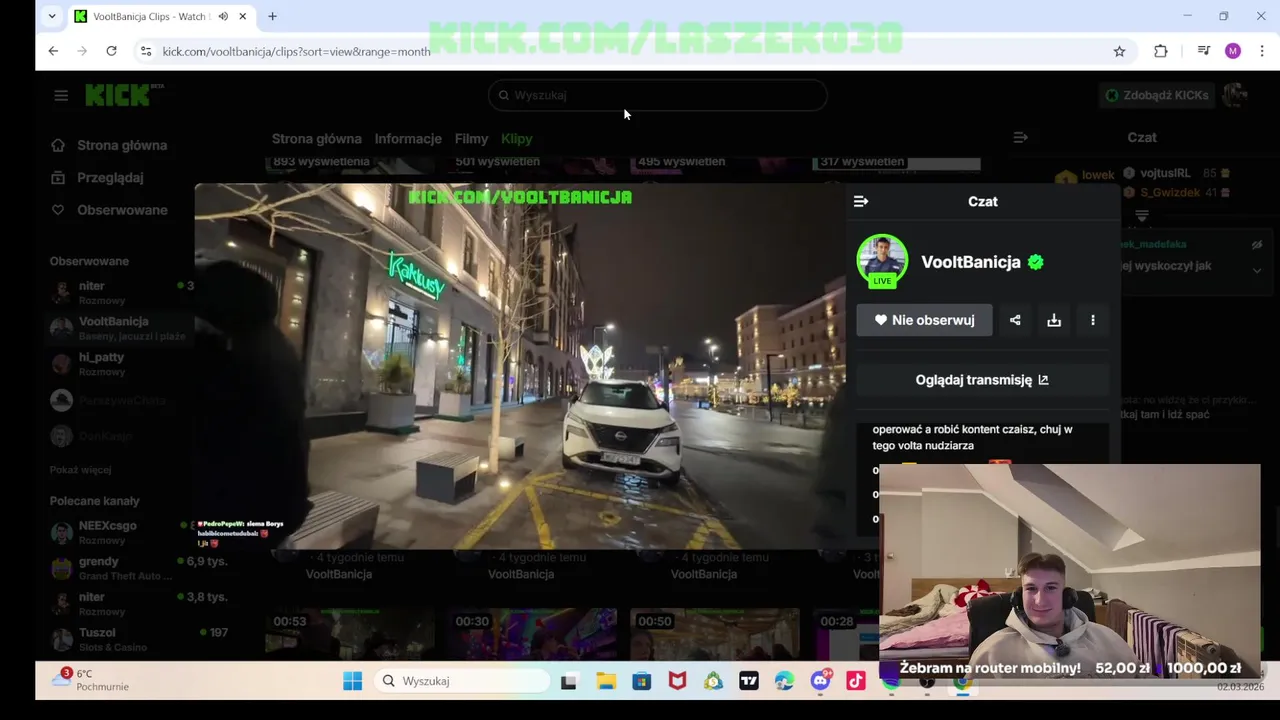Bookmark this page with the star icon
The width and height of the screenshot is (1280, 720).
click(x=1119, y=51)
